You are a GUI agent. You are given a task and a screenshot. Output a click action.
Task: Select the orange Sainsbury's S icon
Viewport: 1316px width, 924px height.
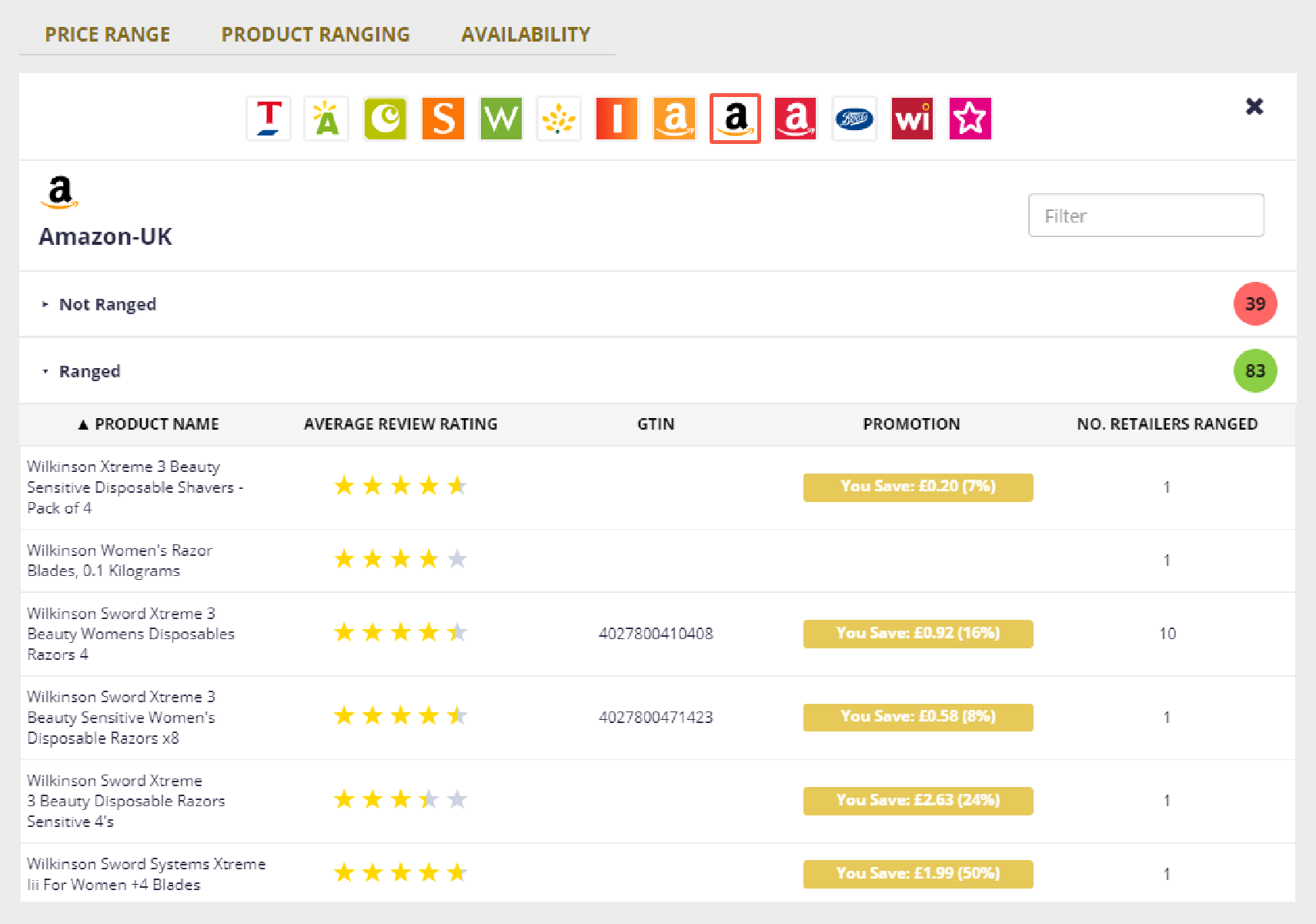[x=443, y=119]
